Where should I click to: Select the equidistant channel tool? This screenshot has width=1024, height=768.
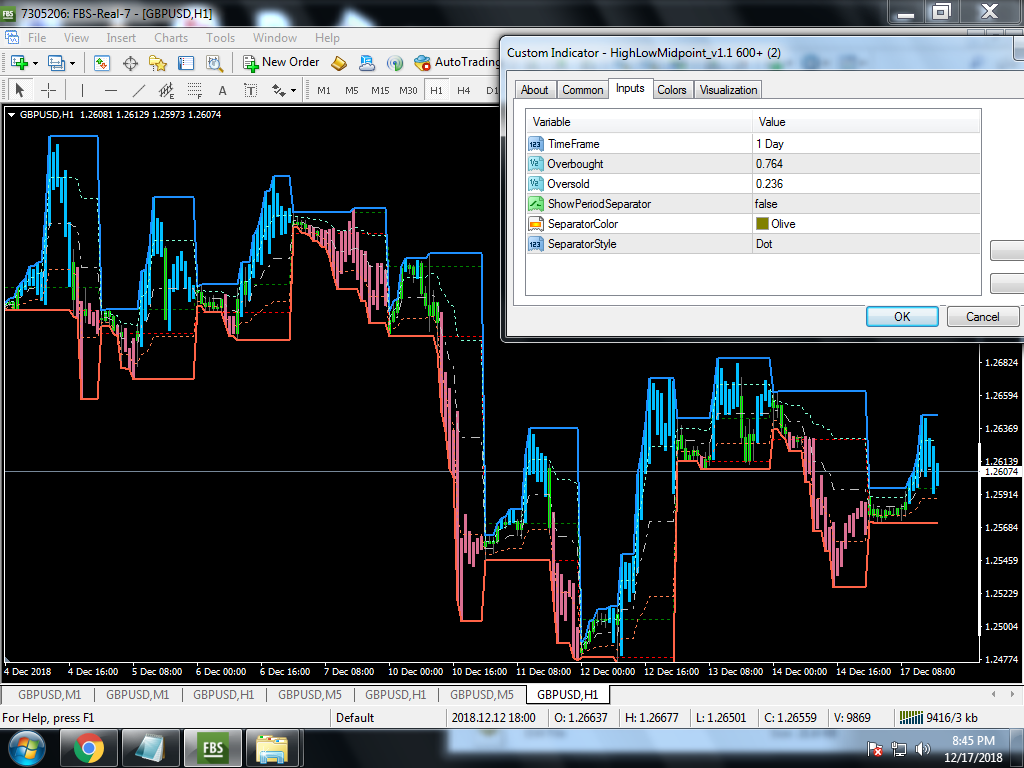click(167, 90)
